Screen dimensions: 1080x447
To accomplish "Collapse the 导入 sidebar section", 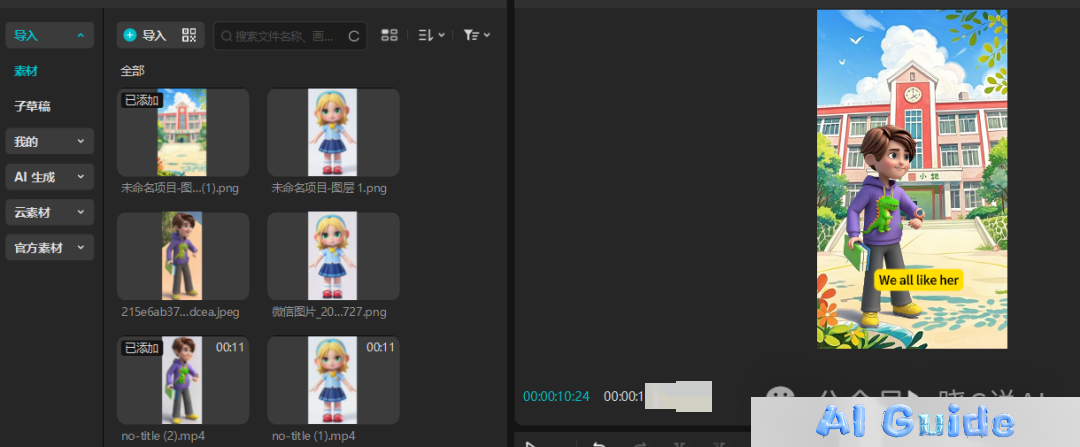I will [x=49, y=35].
